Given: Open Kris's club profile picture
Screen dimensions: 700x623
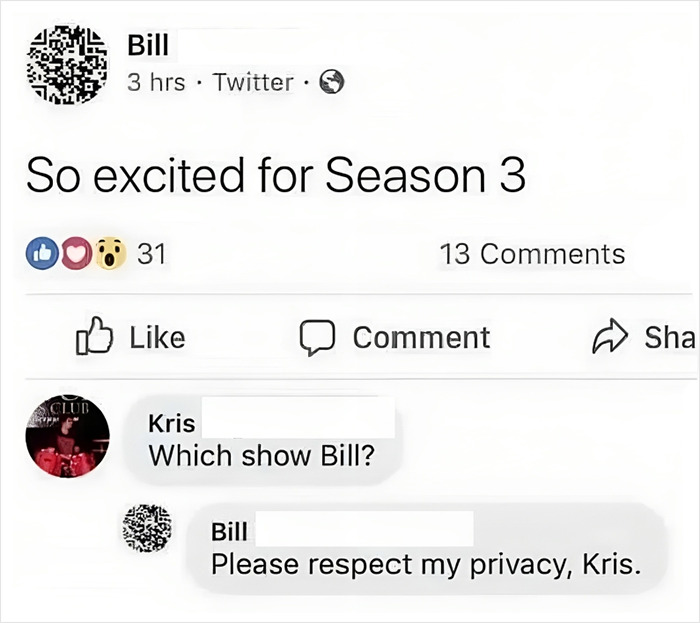Looking at the screenshot, I should (x=67, y=436).
